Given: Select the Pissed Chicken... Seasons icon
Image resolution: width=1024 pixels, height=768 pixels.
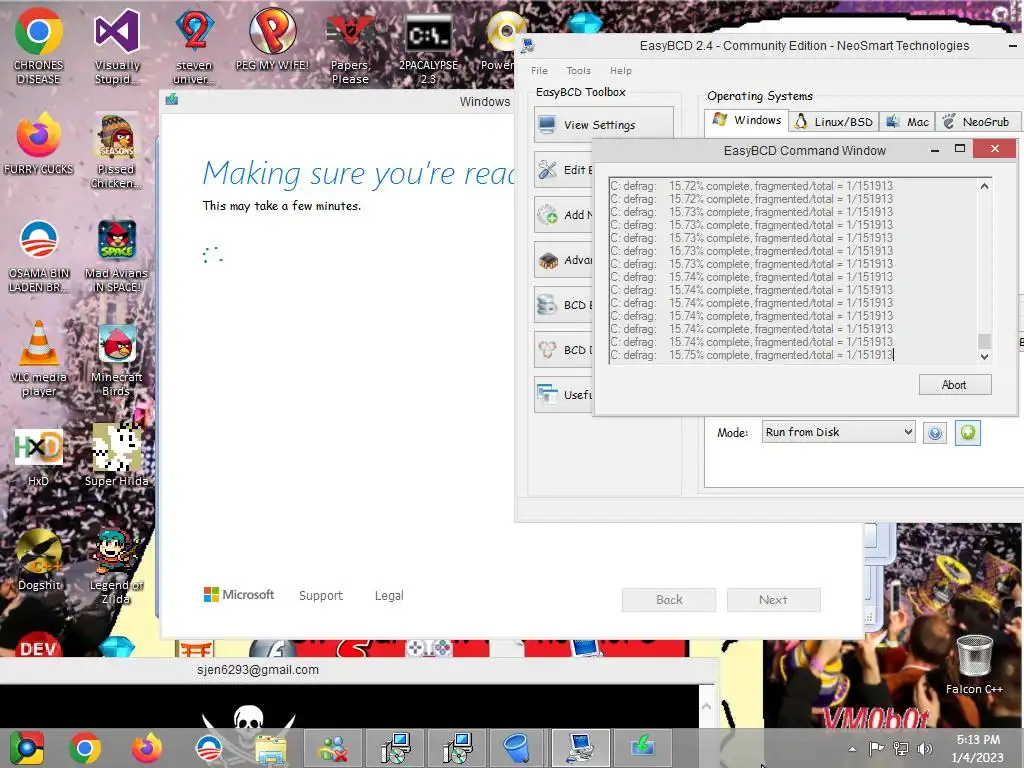Looking at the screenshot, I should click(116, 152).
